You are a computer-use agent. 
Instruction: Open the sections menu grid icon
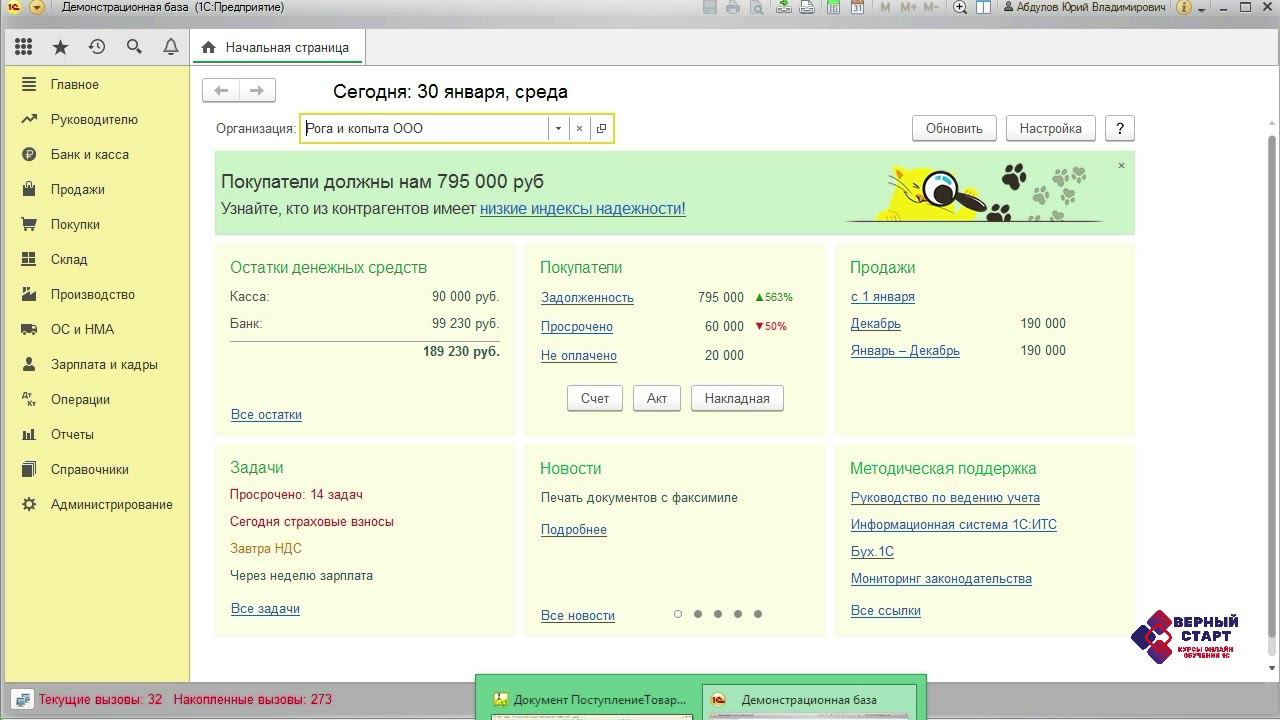(x=24, y=47)
